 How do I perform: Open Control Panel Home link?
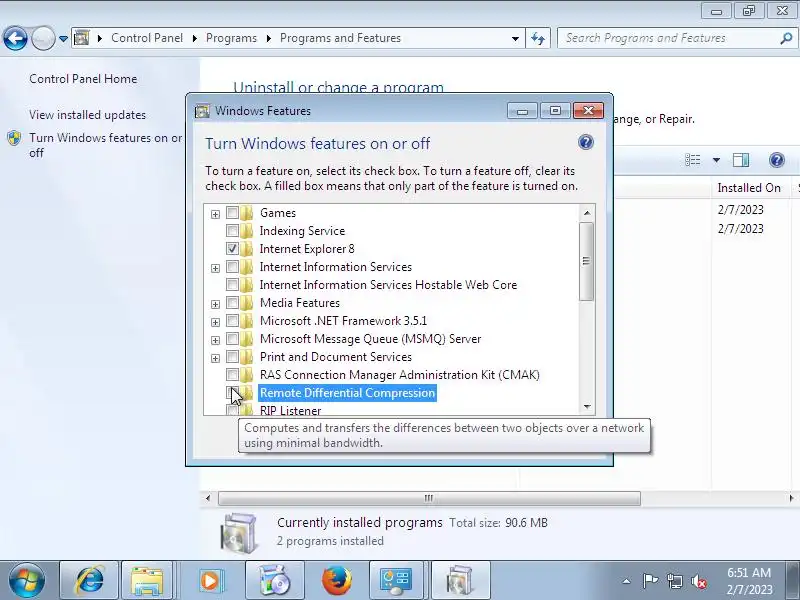(x=83, y=79)
